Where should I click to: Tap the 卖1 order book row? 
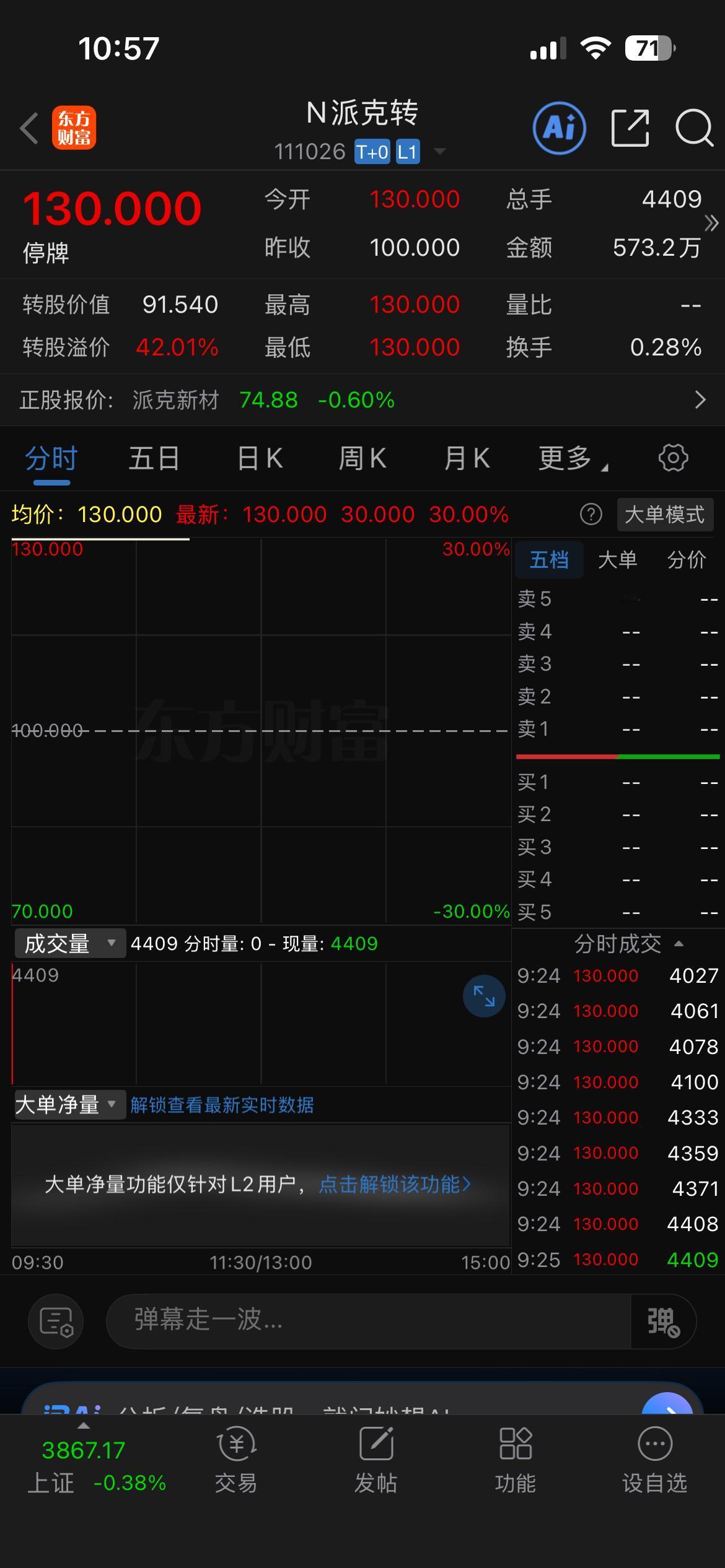pyautogui.click(x=618, y=729)
